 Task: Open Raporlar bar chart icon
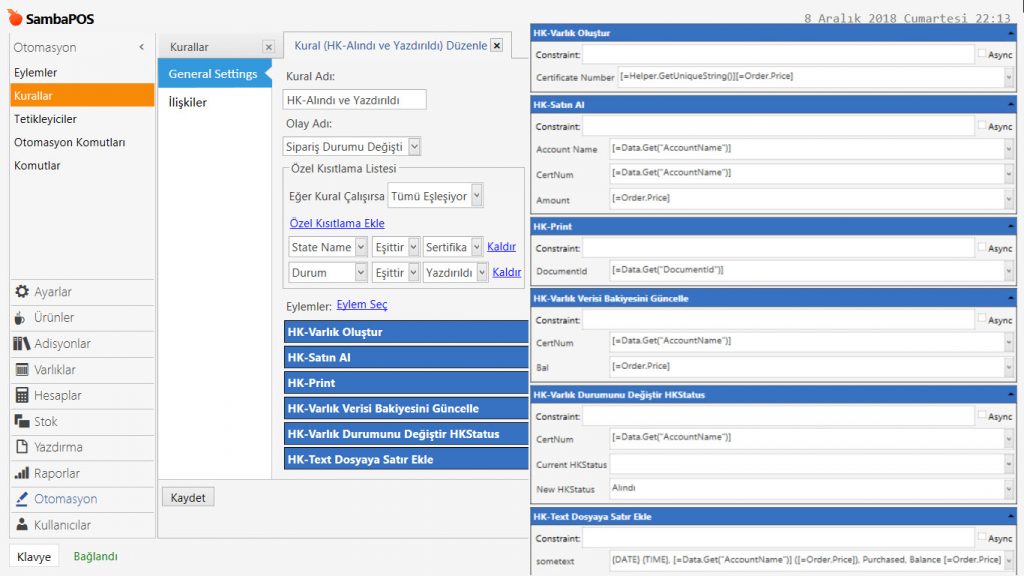click(21, 474)
